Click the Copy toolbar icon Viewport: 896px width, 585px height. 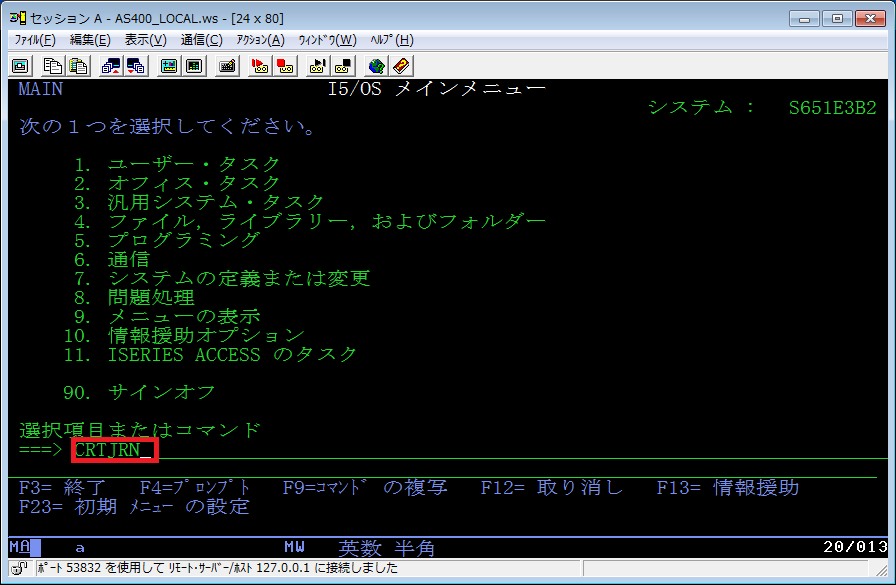[53, 66]
